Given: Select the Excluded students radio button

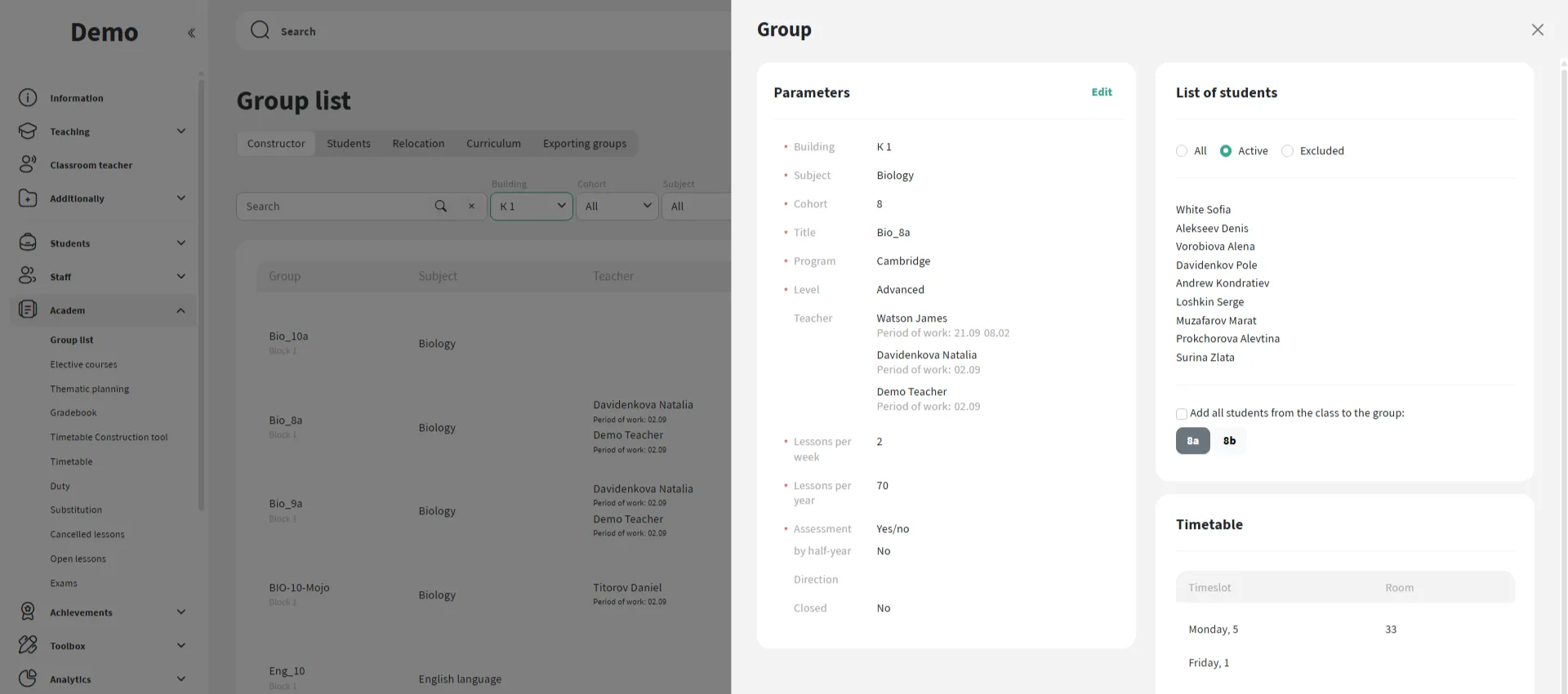Looking at the screenshot, I should 1288,151.
